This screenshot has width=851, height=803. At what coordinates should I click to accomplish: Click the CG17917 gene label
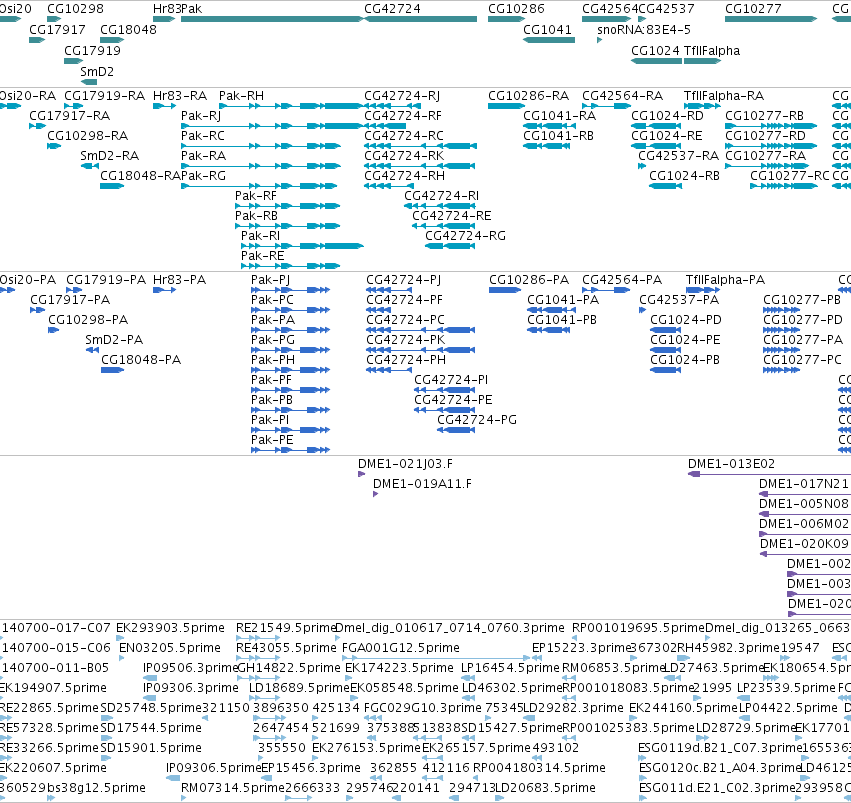(x=57, y=30)
